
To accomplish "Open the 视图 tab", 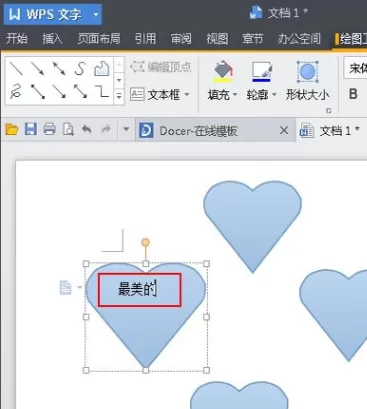I will click(x=217, y=39).
